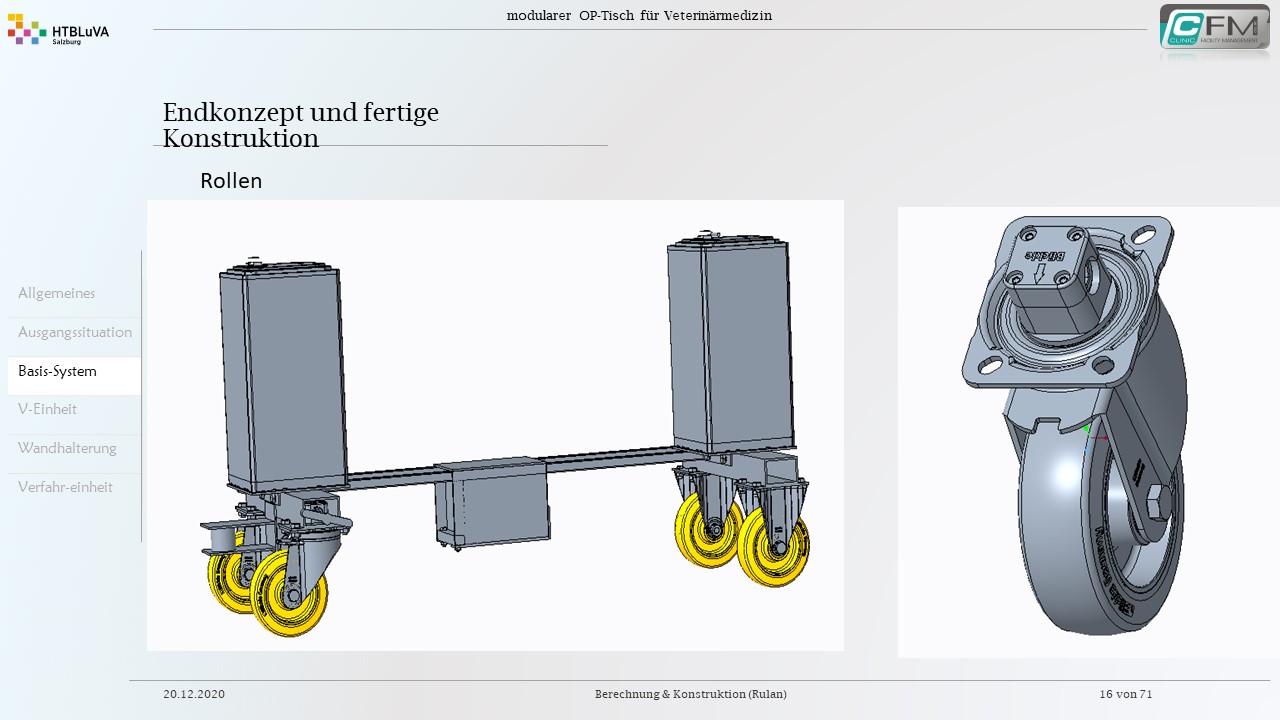Click the Endkonzept und fertige Konstruktion heading
Viewport: 1280px width, 720px height.
pos(301,125)
